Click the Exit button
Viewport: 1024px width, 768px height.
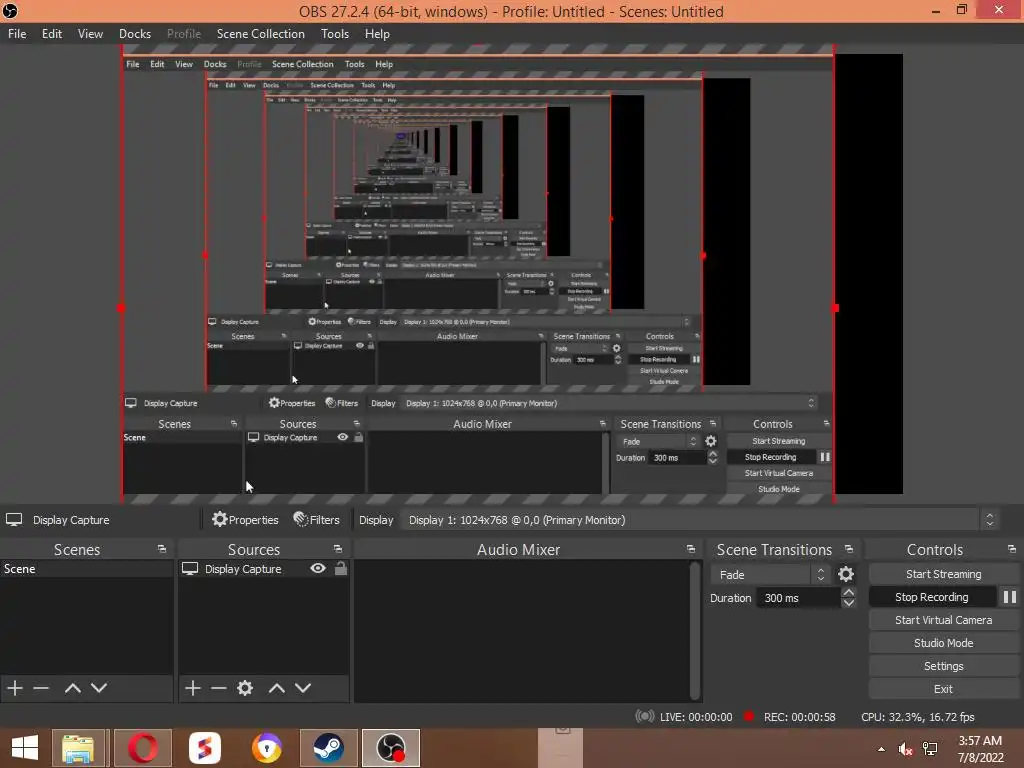point(944,689)
